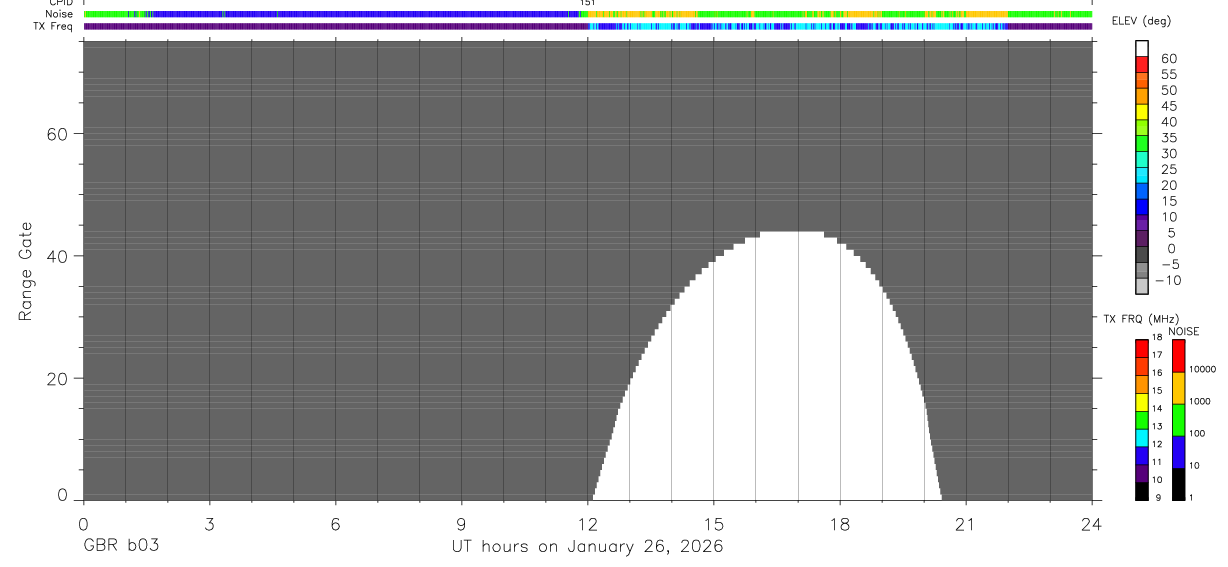Viewport: 1228px width, 567px height.
Task: Click the white top swatch of the ELEV colorbar
Action: (1142, 48)
